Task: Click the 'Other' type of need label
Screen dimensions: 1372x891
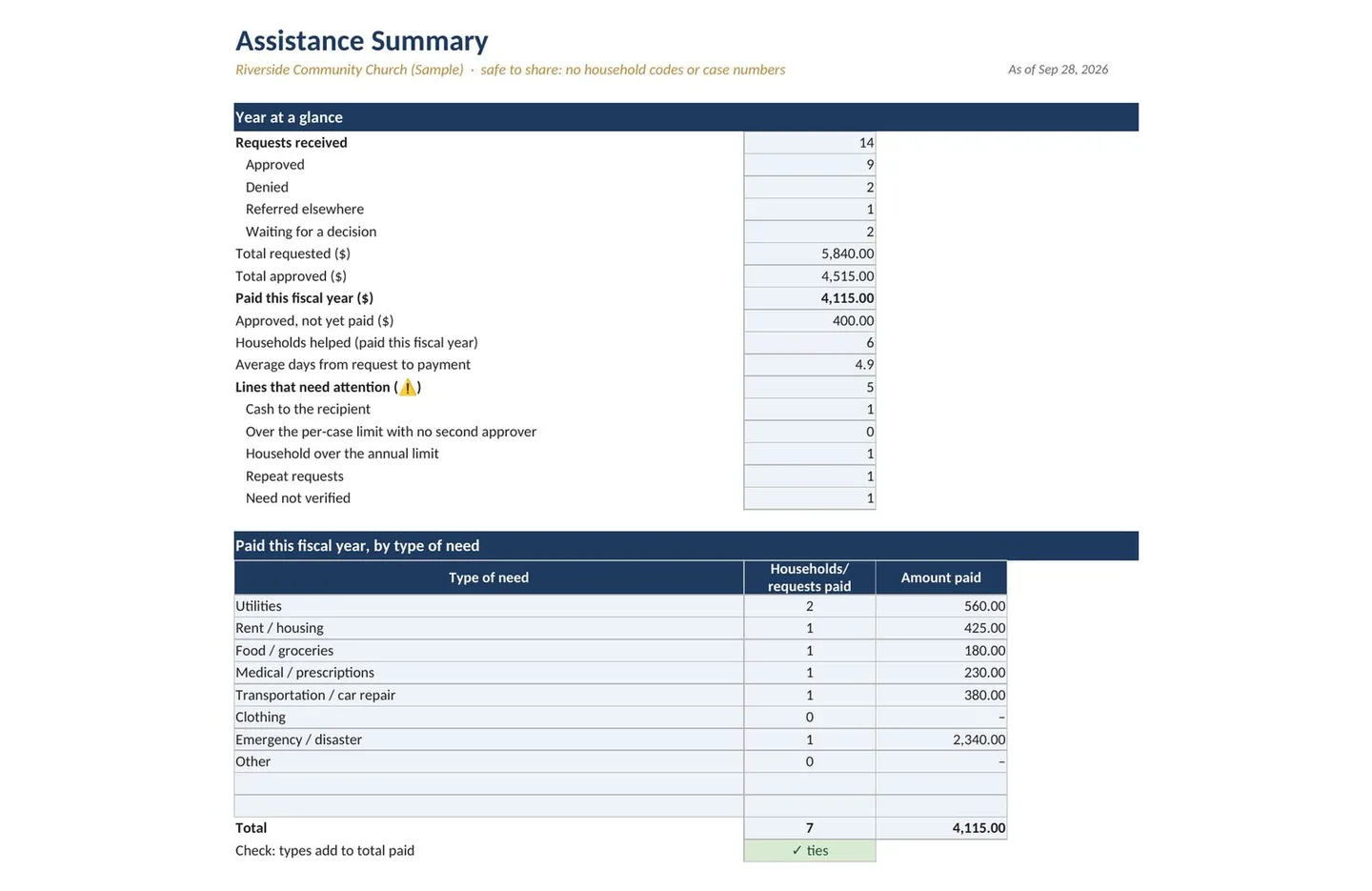Action: point(252,761)
